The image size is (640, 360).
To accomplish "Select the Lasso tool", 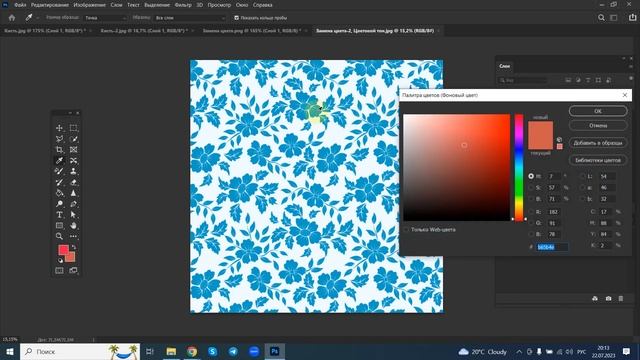I will tap(59, 139).
